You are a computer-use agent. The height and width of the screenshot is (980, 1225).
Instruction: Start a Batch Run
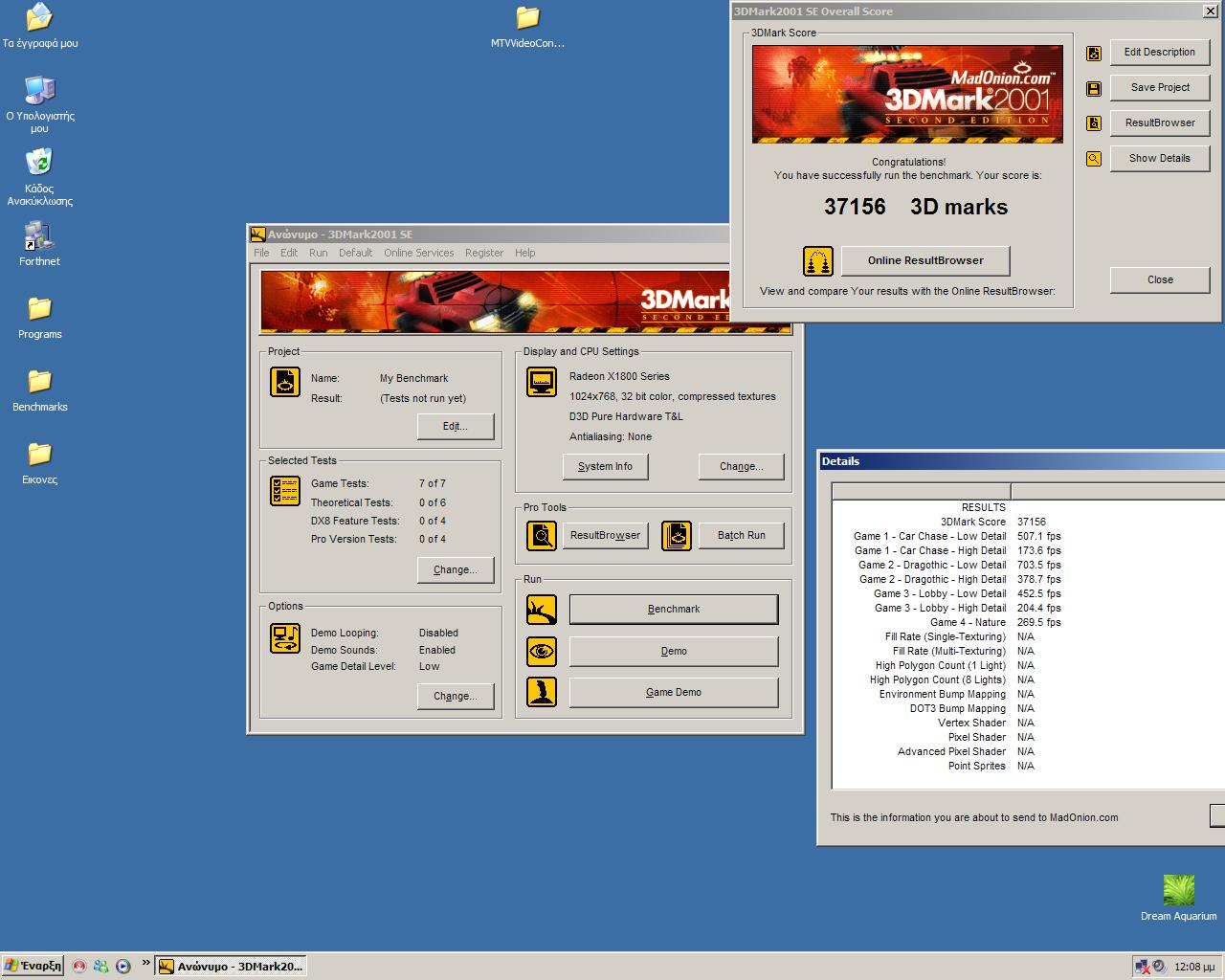[742, 535]
